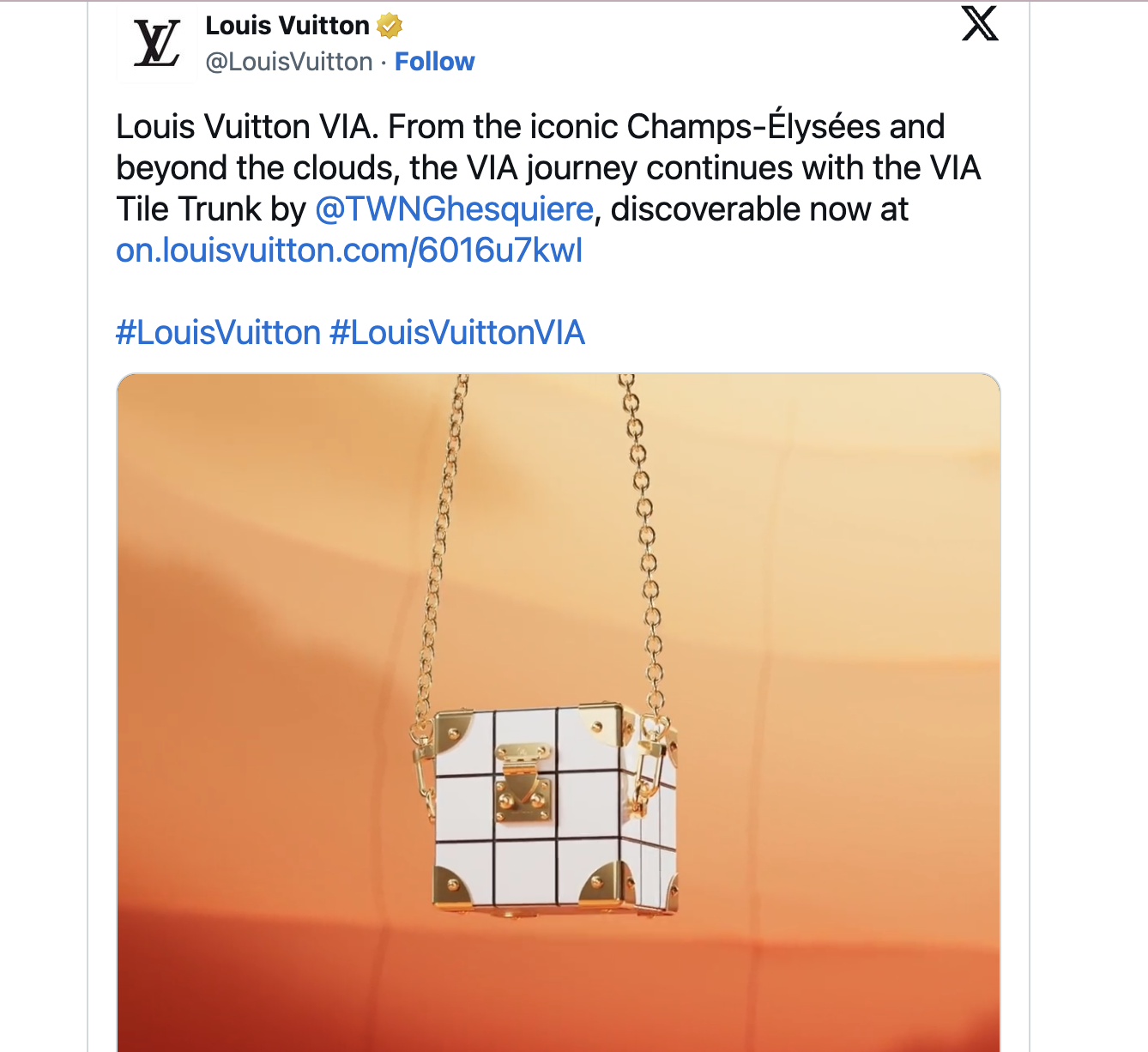Click the "Louis Vuitton VIA." opening text
This screenshot has height=1052, width=1148.
point(247,127)
